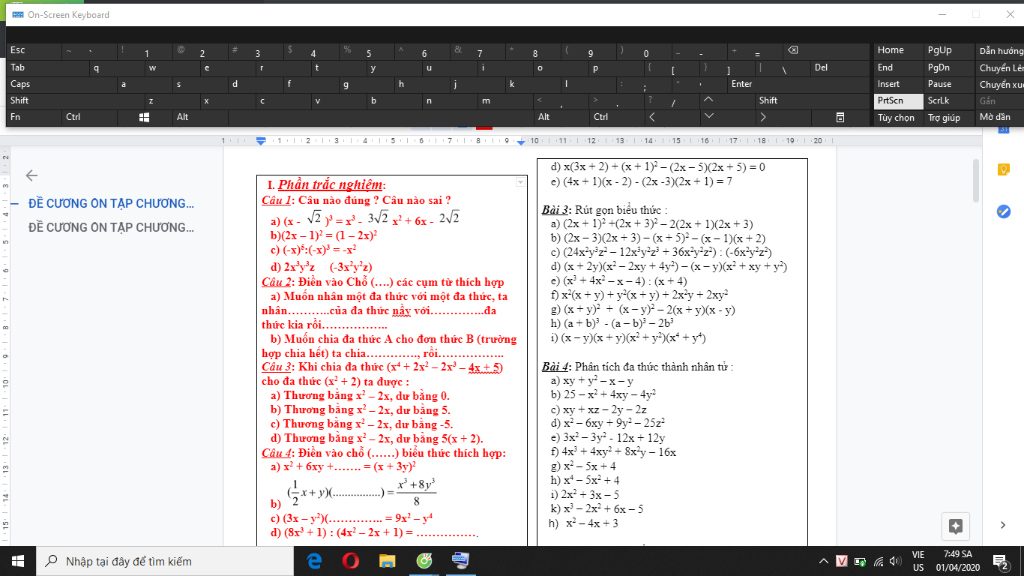Screen dimensions: 1024x576
Task: Select On-Screen Keyboard icon in taskbar
Action: (460, 561)
